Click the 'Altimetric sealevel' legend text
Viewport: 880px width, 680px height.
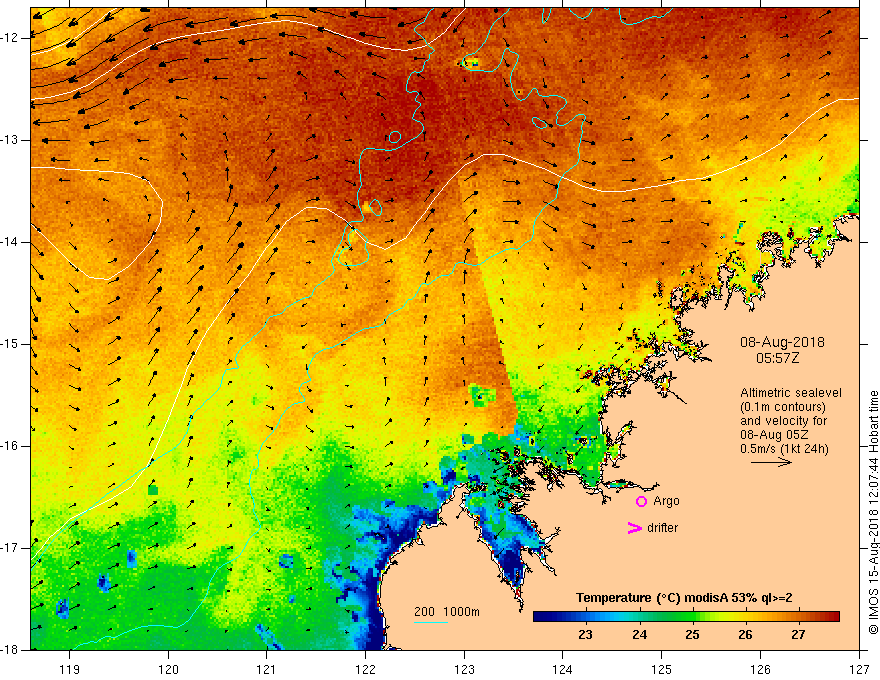791,393
